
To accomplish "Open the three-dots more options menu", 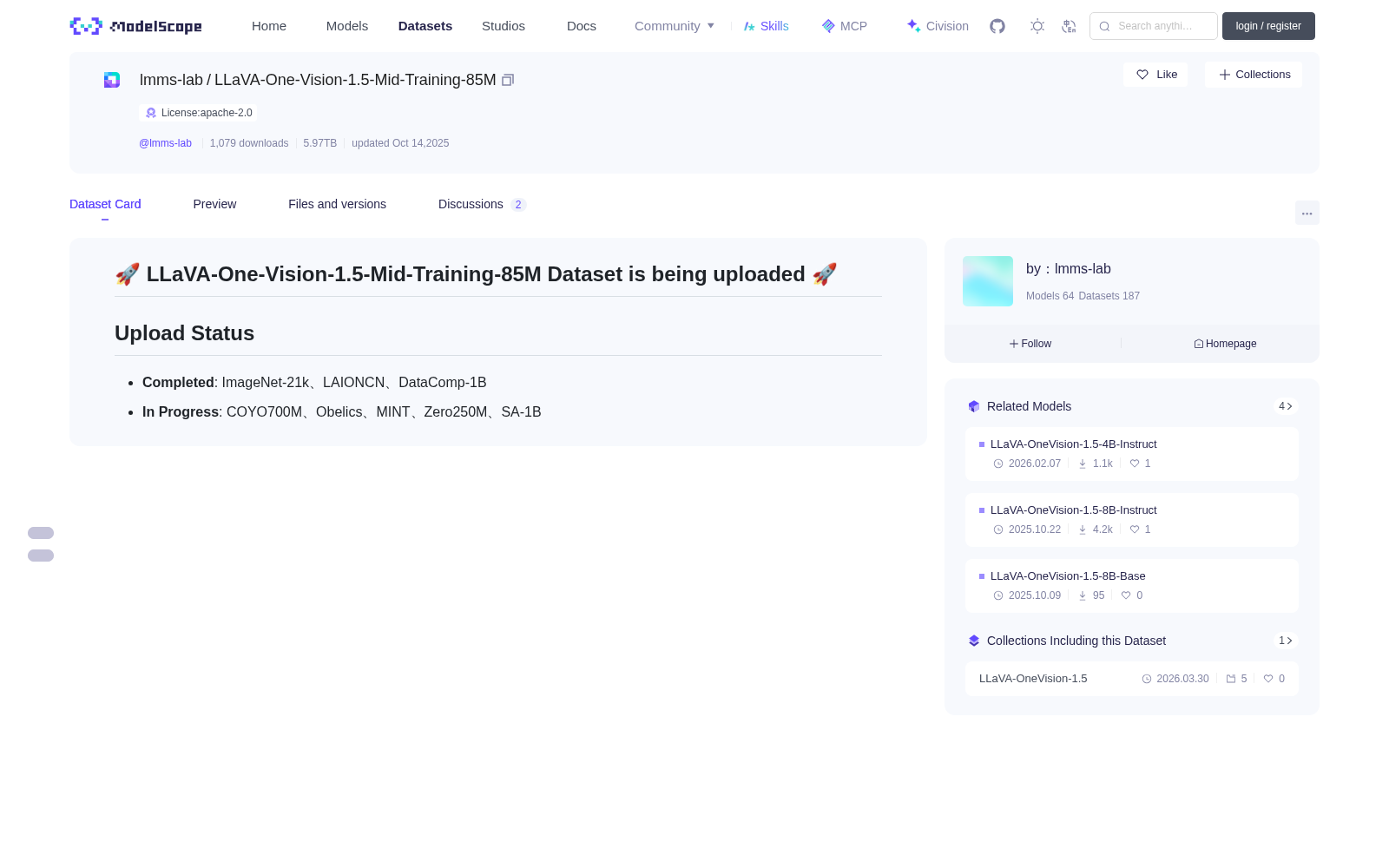I will tap(1307, 214).
